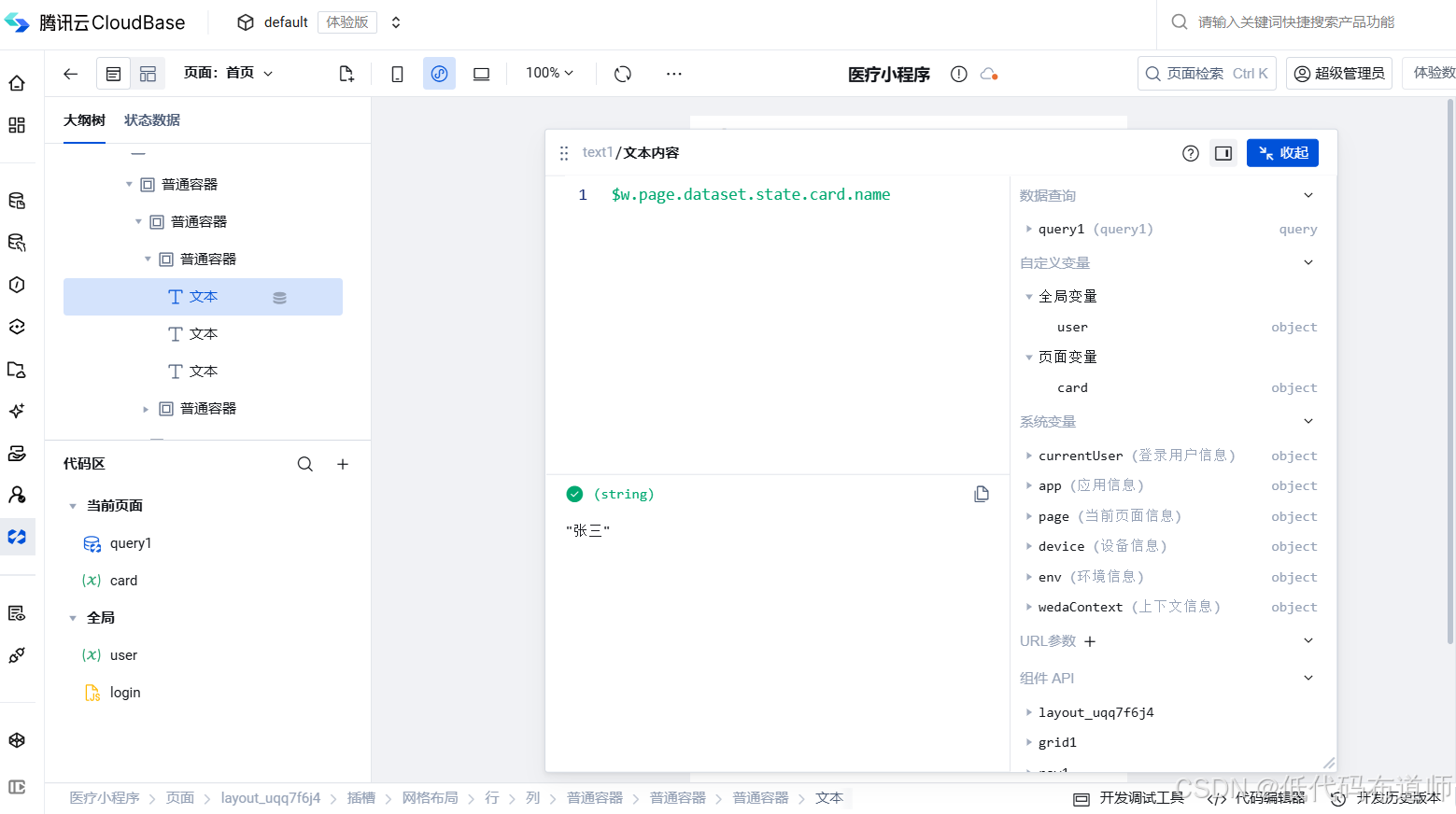Collapse the 数据查询 section
1456x814 pixels.
pos(1308,195)
